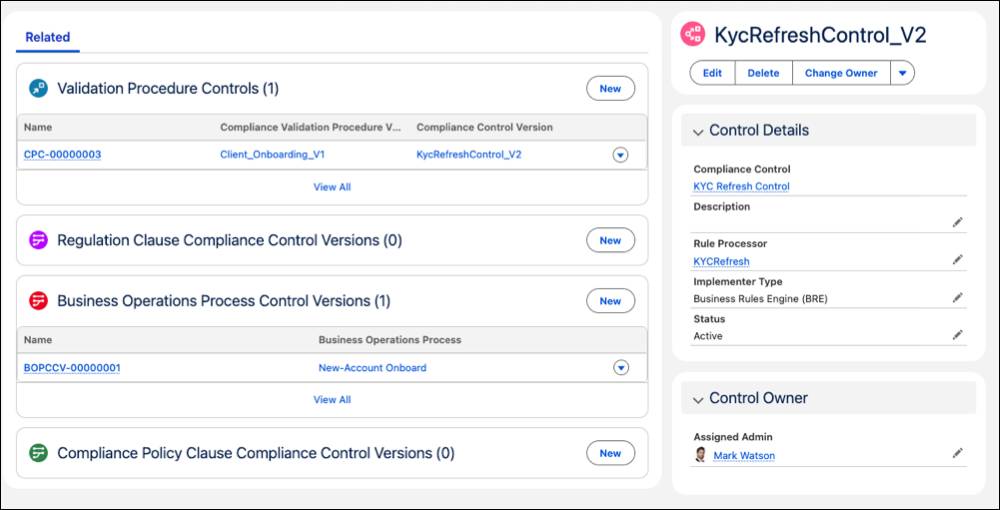Click the Active status value
The image size is (1000, 510).
pyautogui.click(x=708, y=336)
